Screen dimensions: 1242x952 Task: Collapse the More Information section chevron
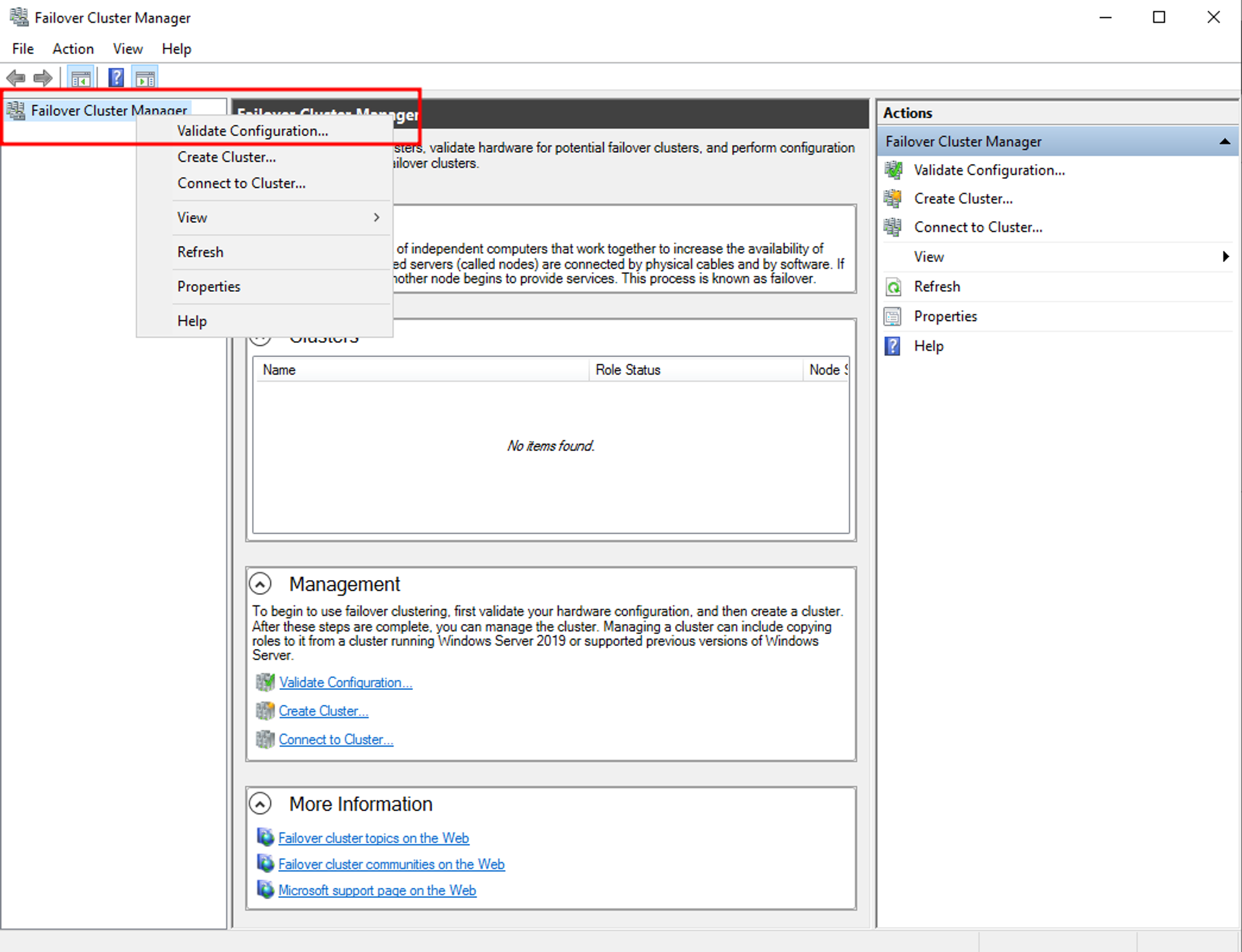(260, 804)
